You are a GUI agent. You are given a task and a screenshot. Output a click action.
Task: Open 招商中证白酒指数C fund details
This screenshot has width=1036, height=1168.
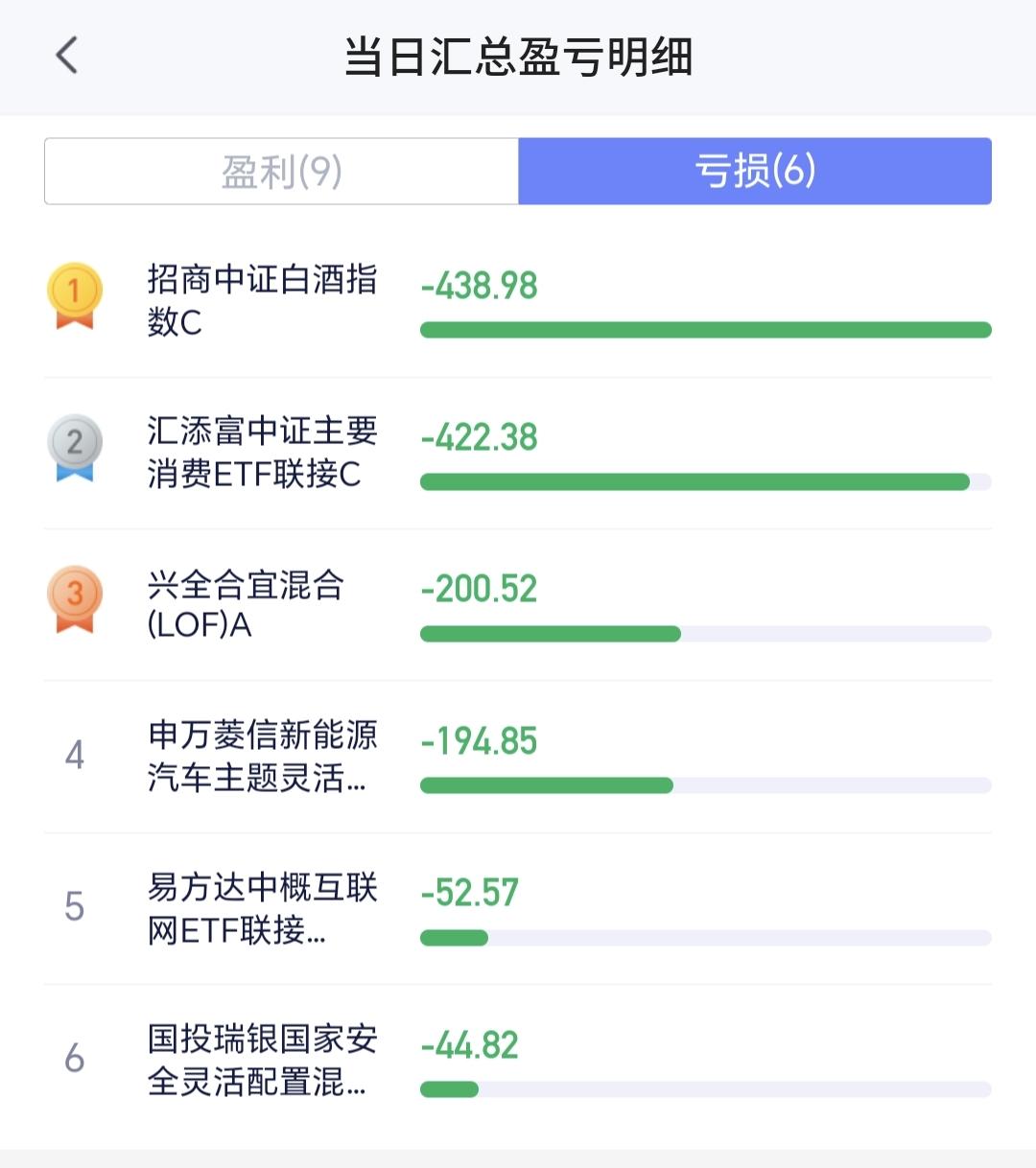pos(262,300)
